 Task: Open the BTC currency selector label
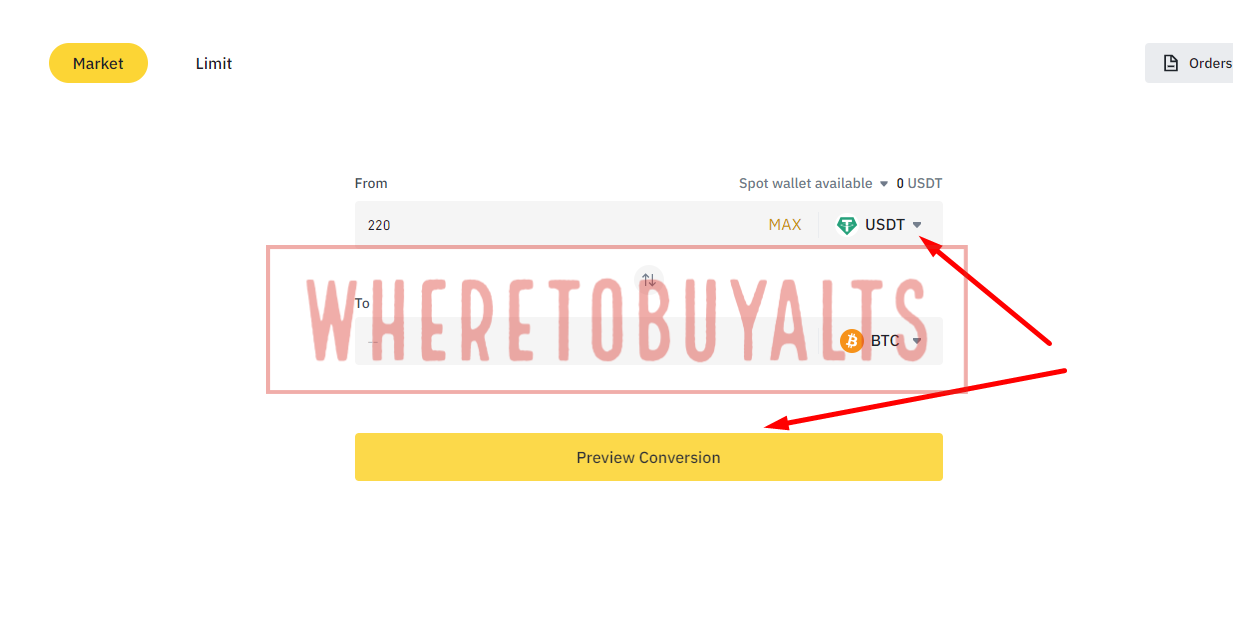pos(885,341)
